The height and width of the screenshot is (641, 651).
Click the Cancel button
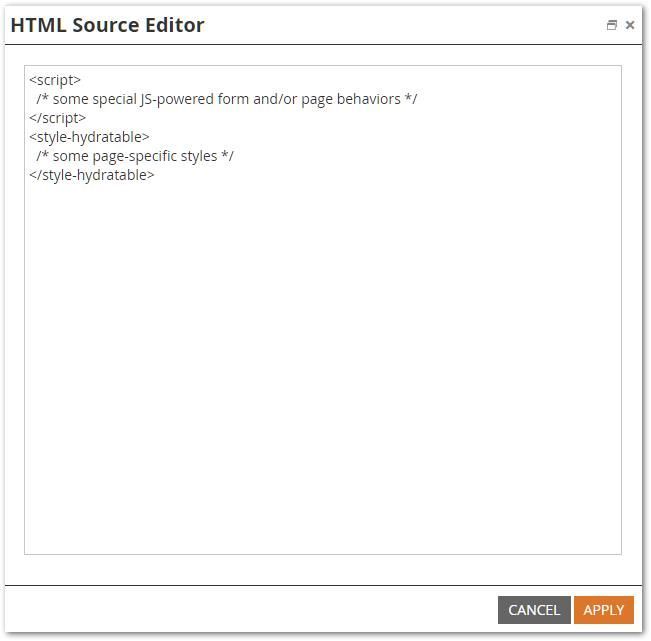[x=534, y=610]
